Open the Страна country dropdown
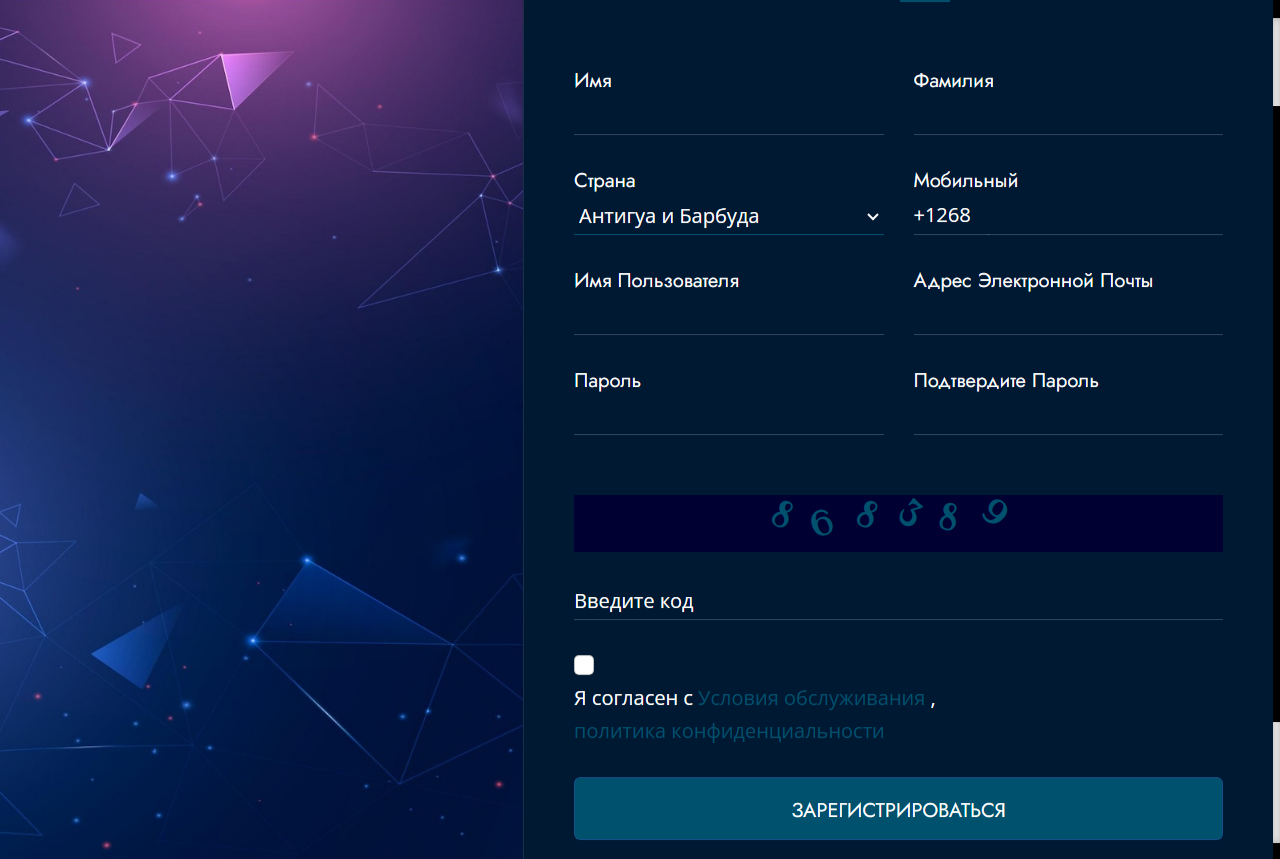This screenshot has height=859, width=1280. coord(728,216)
